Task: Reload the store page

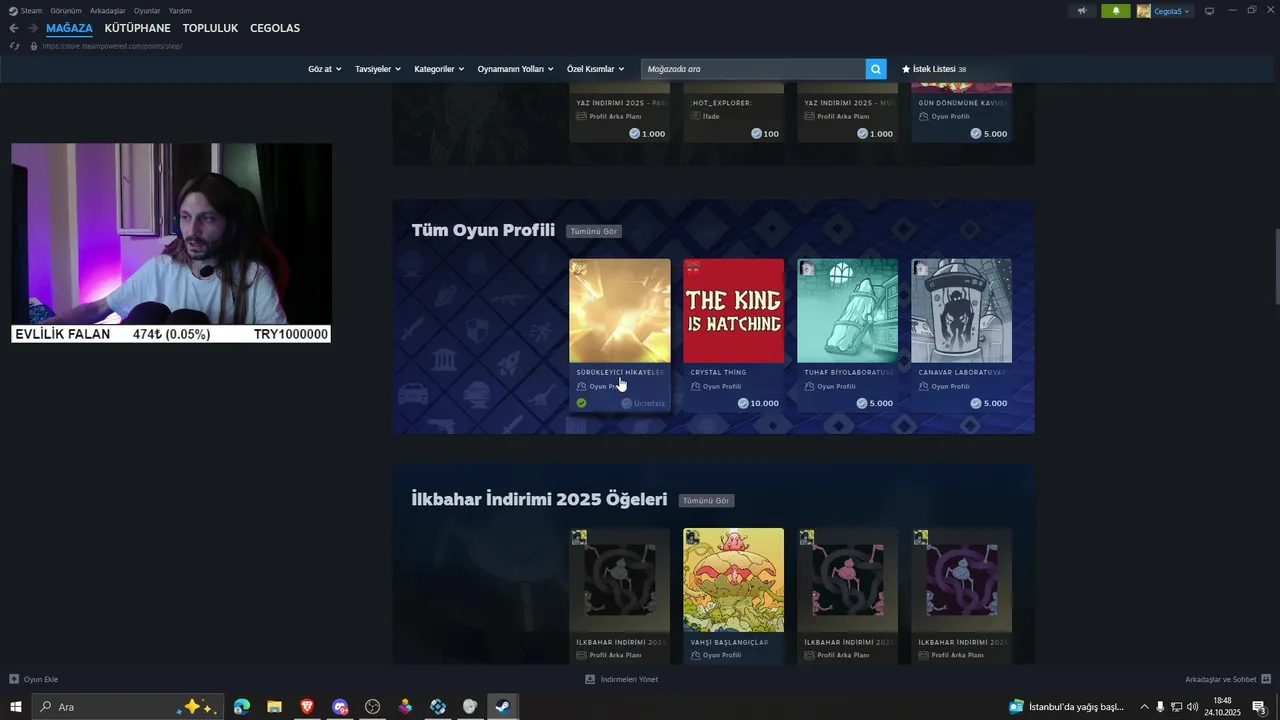Action: pos(14,46)
